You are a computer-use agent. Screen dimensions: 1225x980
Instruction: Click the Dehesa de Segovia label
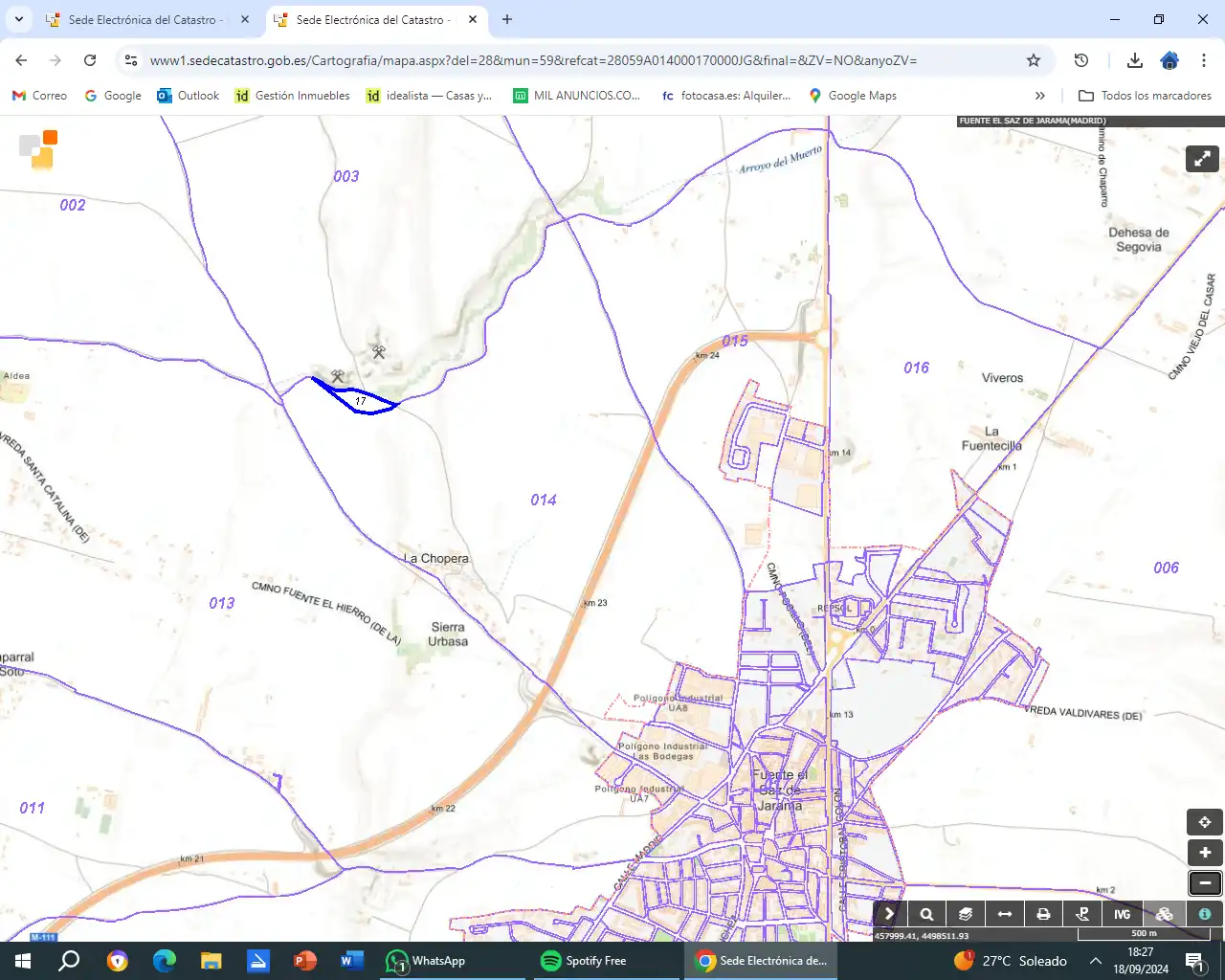pos(1139,239)
